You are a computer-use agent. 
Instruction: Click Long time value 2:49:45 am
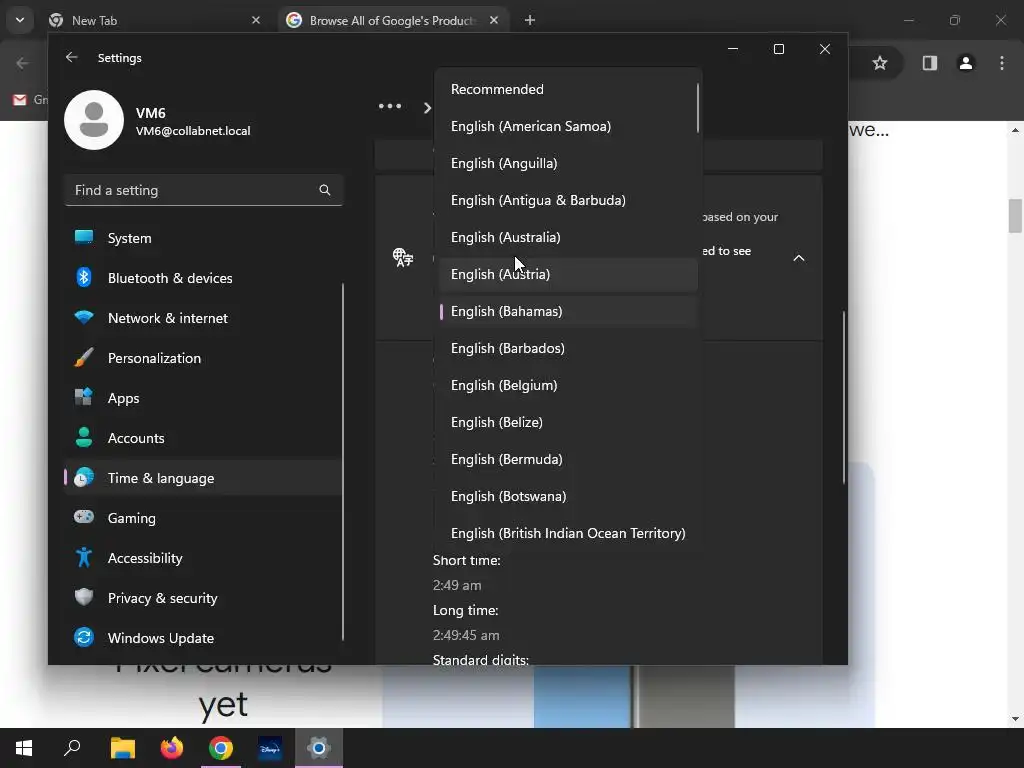[466, 635]
